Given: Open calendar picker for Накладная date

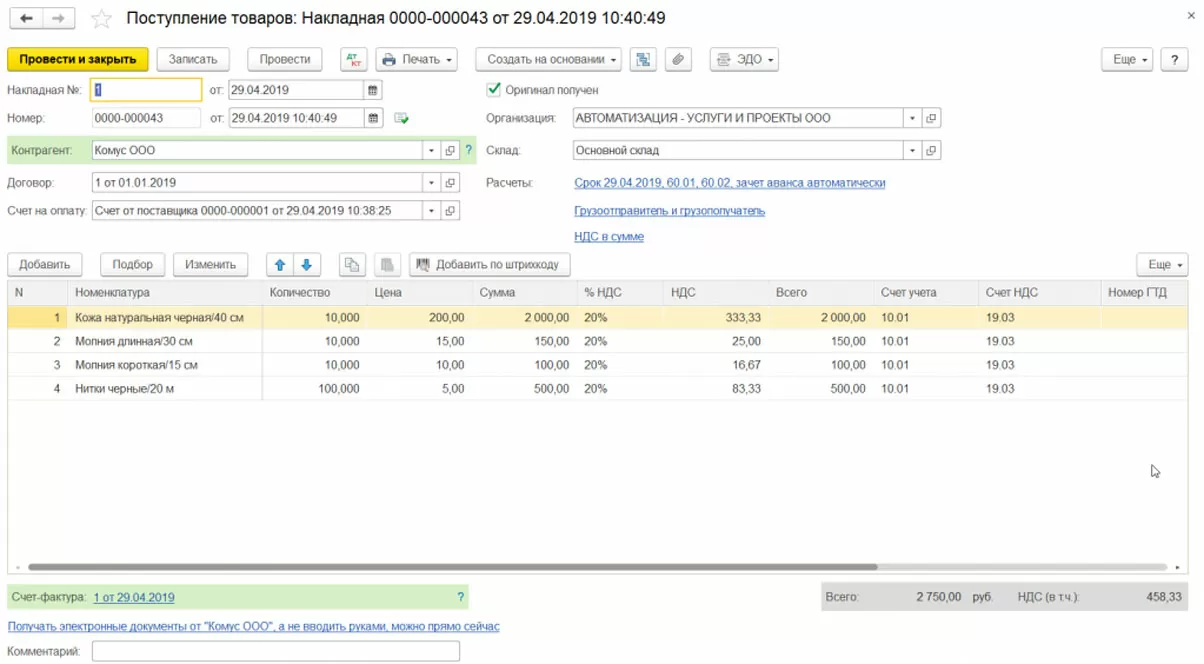Looking at the screenshot, I should point(373,90).
